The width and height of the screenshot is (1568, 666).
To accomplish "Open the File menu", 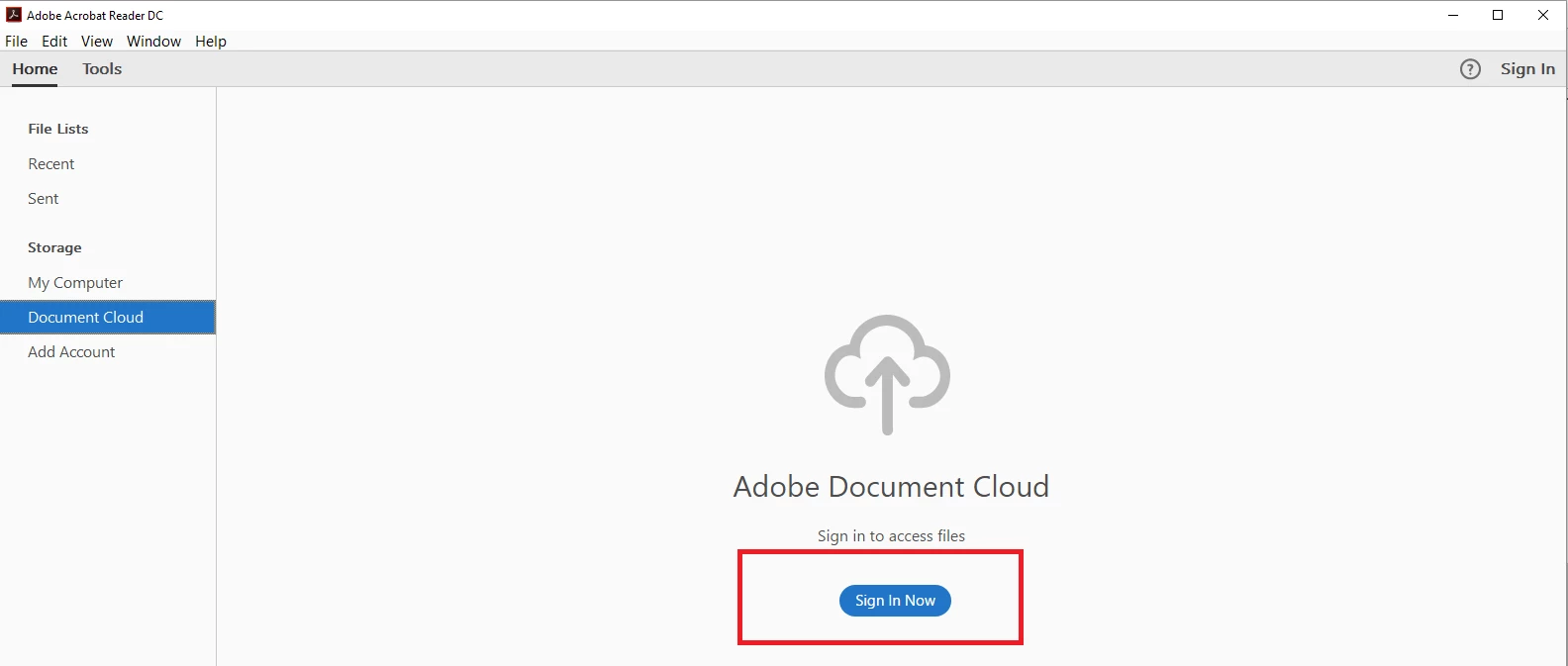I will 16,42.
